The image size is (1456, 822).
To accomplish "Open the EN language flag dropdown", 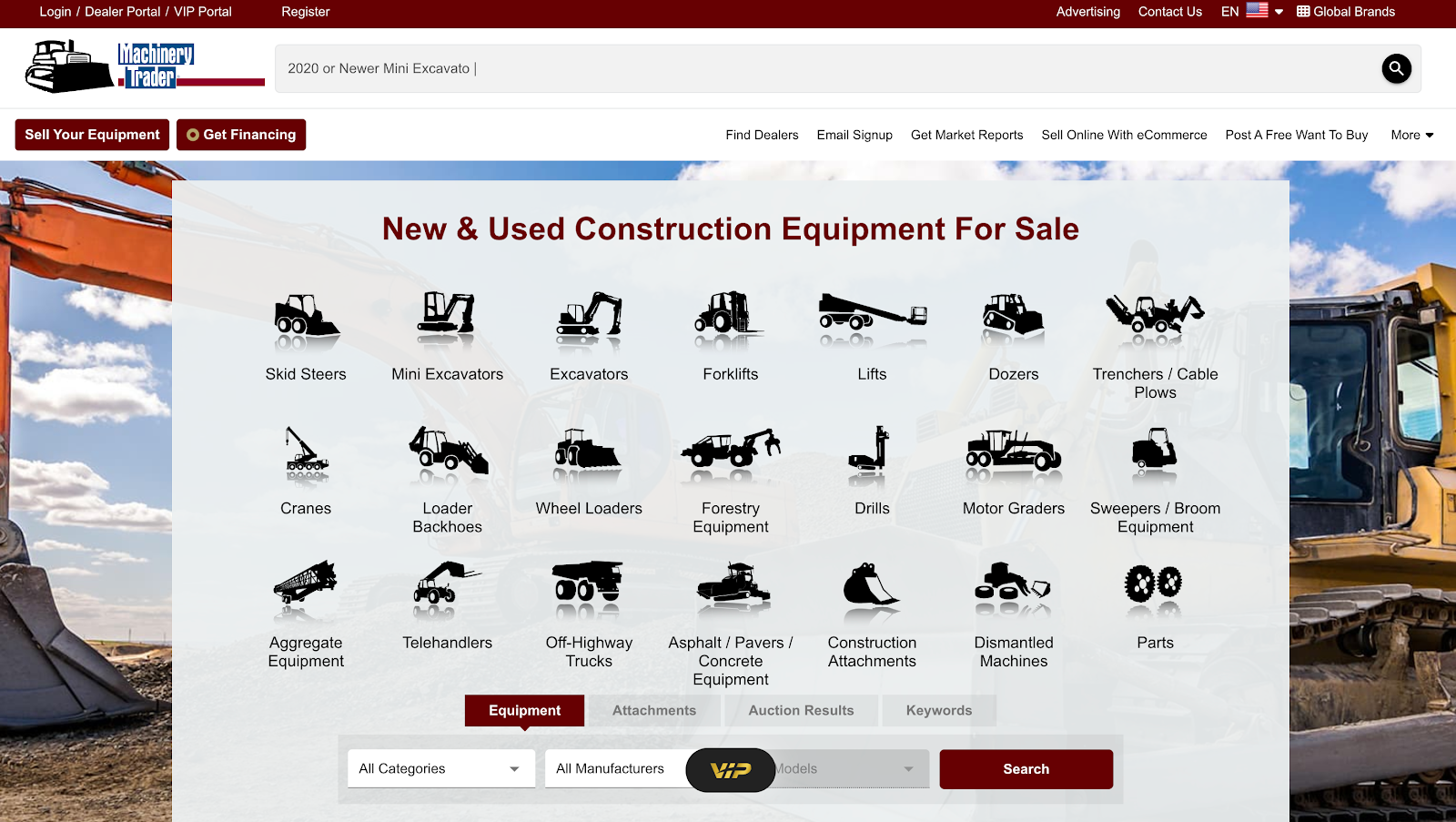I will point(1252,12).
